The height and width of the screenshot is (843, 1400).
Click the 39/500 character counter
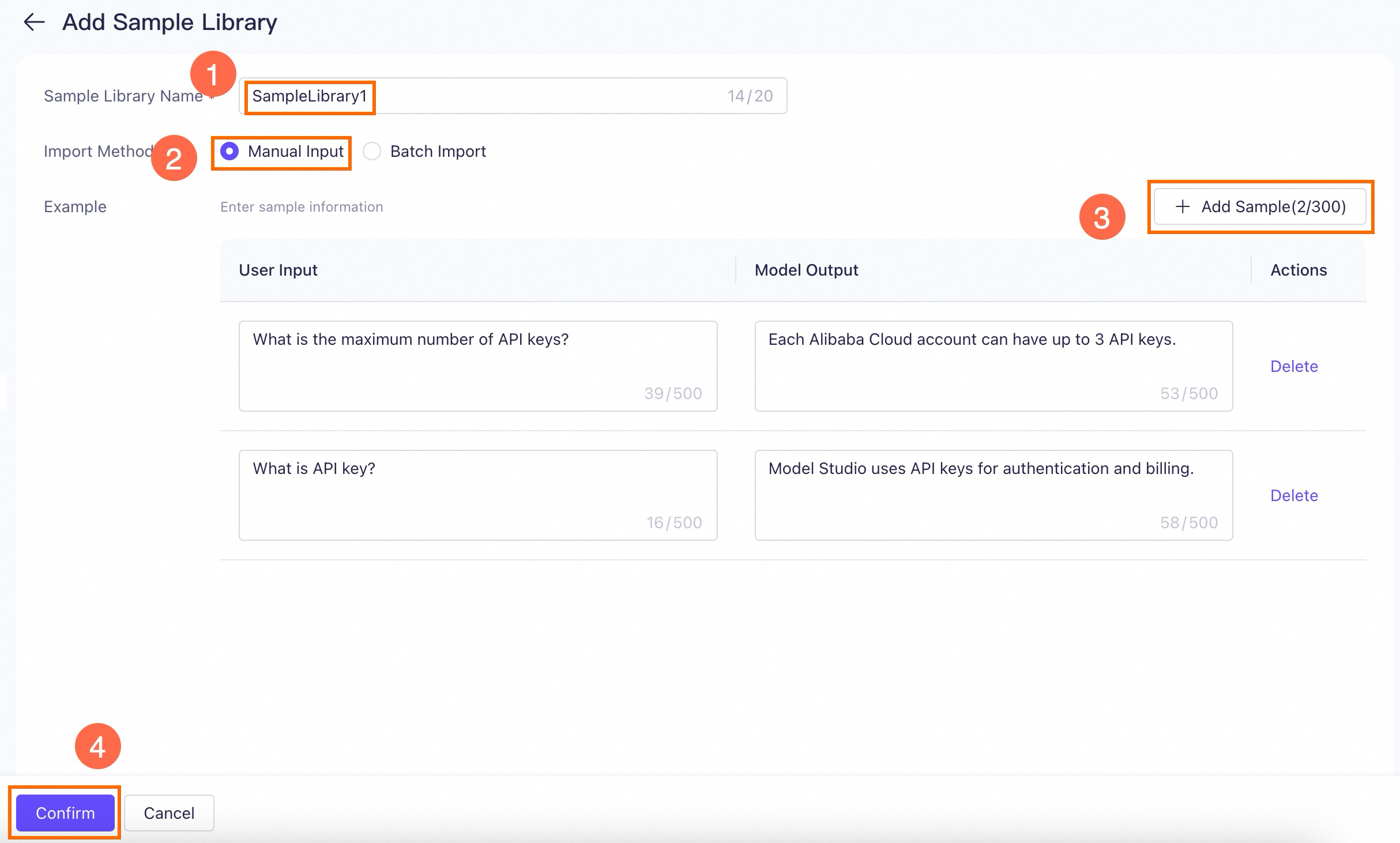[x=673, y=393]
